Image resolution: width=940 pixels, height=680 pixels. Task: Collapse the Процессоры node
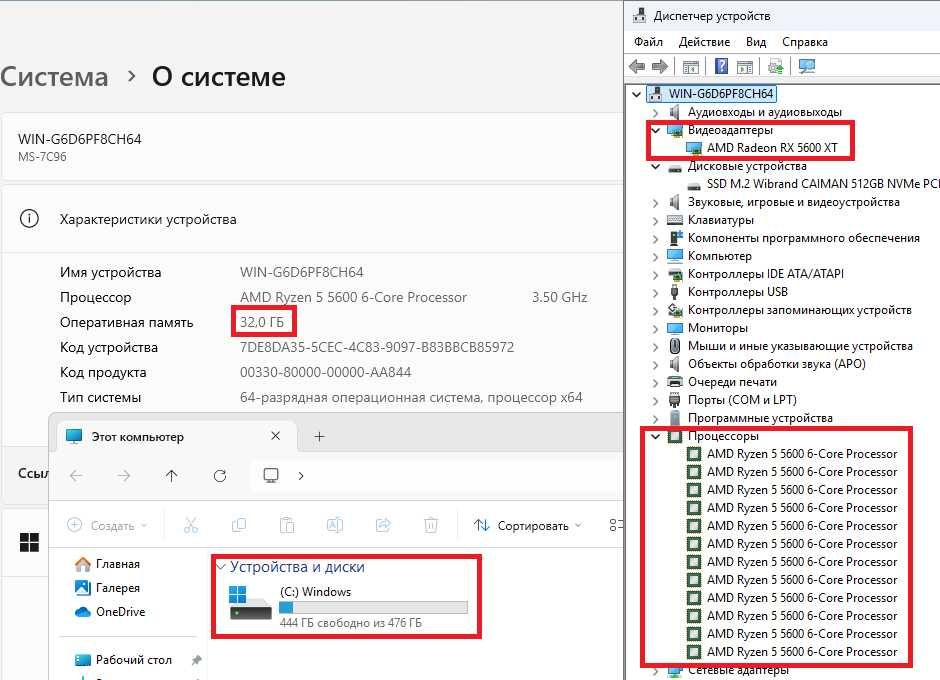point(655,436)
